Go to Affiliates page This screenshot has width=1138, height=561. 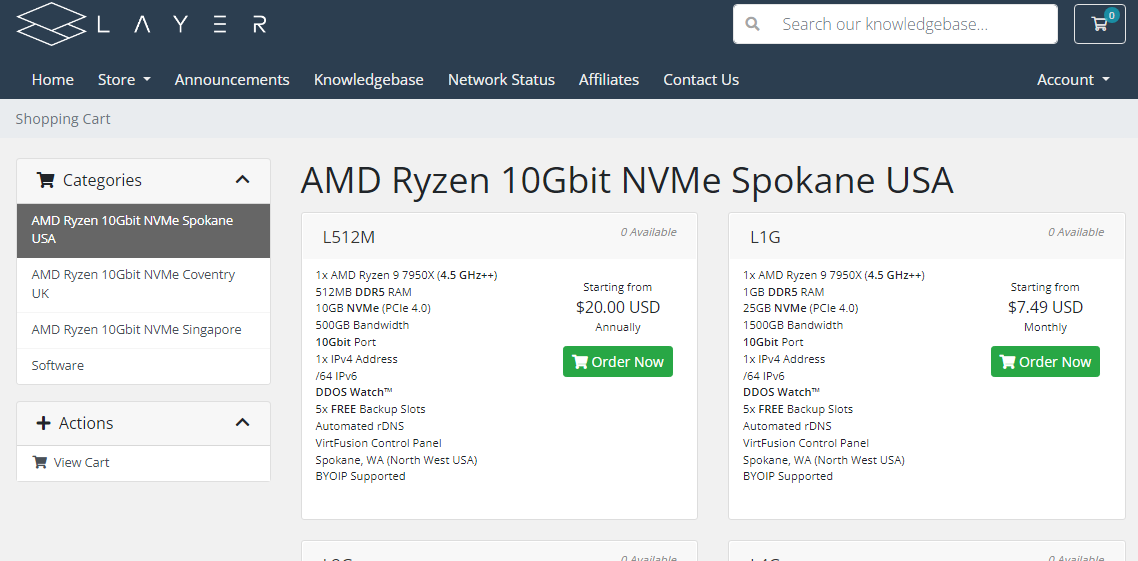click(x=609, y=80)
